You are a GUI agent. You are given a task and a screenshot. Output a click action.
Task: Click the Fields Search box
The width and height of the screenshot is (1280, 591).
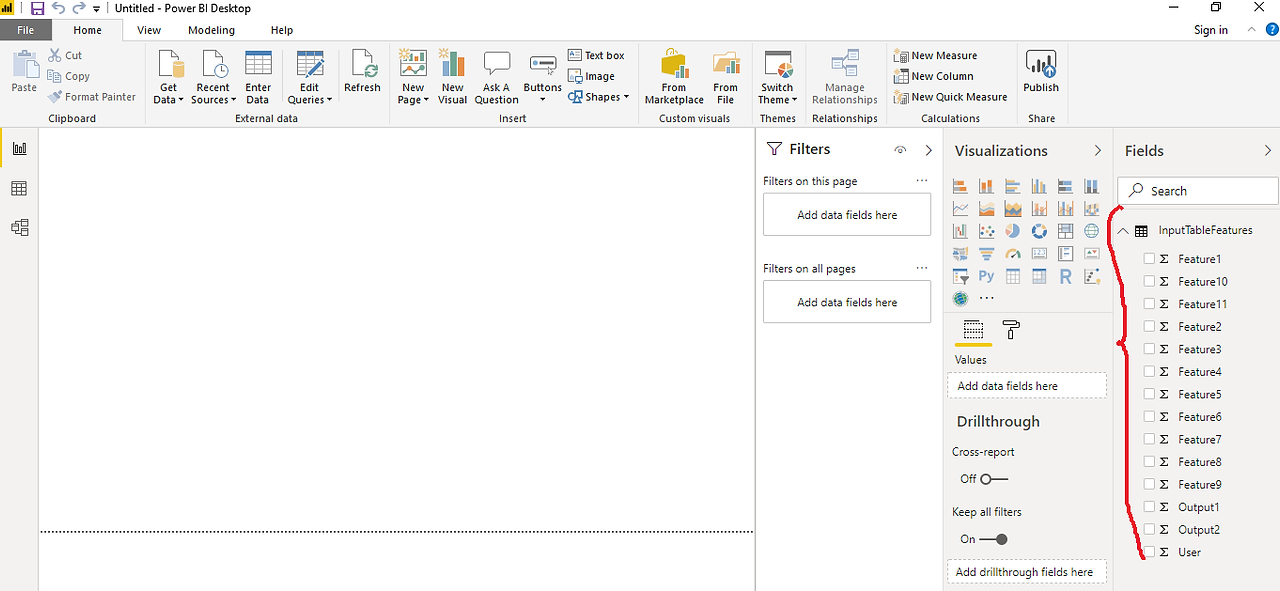point(1198,191)
